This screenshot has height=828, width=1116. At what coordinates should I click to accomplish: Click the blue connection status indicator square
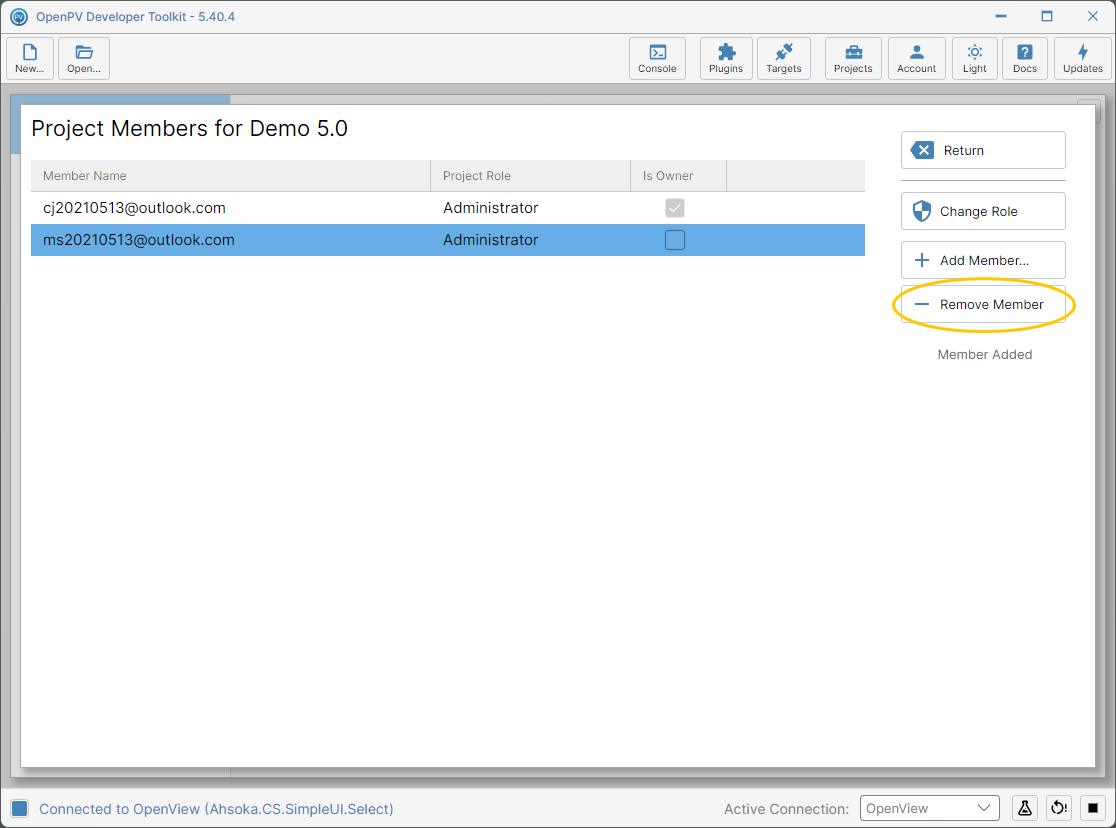tap(20, 808)
